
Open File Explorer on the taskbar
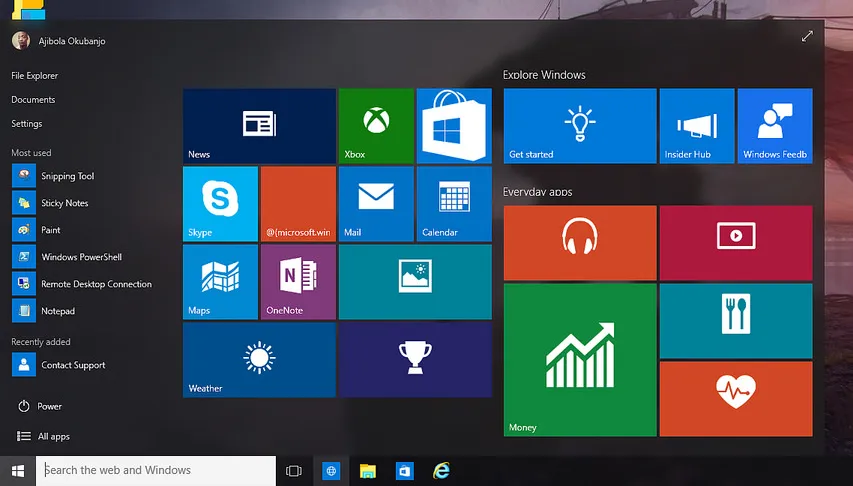(368, 470)
